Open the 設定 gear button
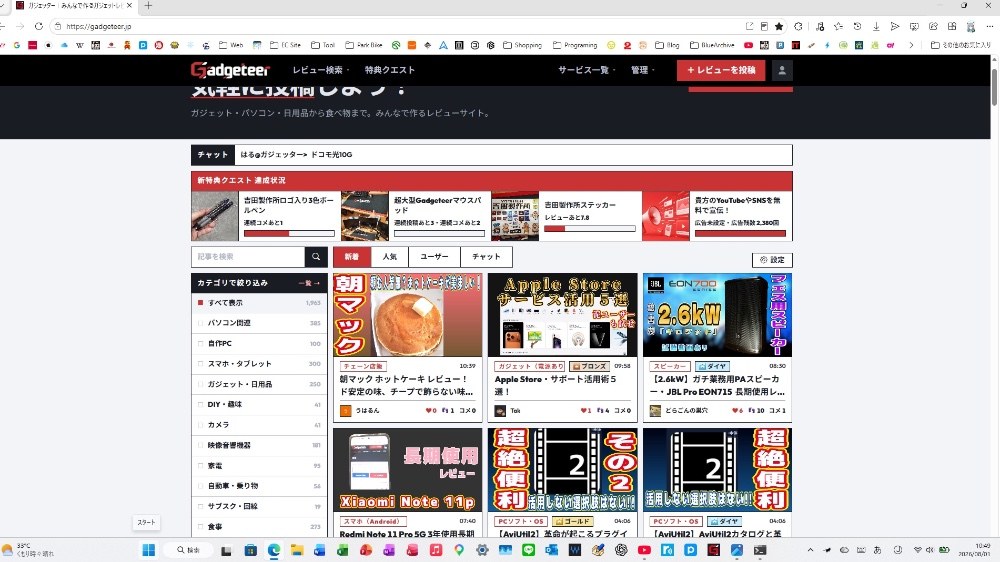This screenshot has height=562, width=1000. point(772,260)
